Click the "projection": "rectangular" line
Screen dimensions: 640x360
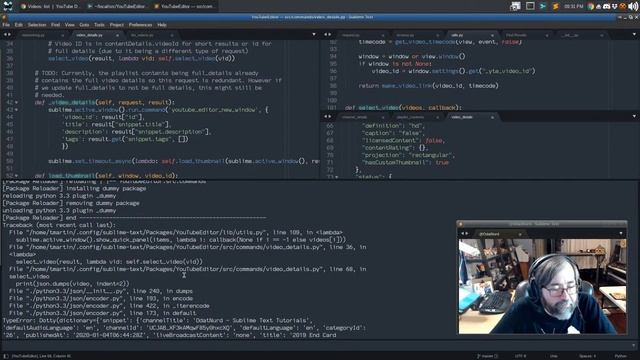tap(408, 155)
